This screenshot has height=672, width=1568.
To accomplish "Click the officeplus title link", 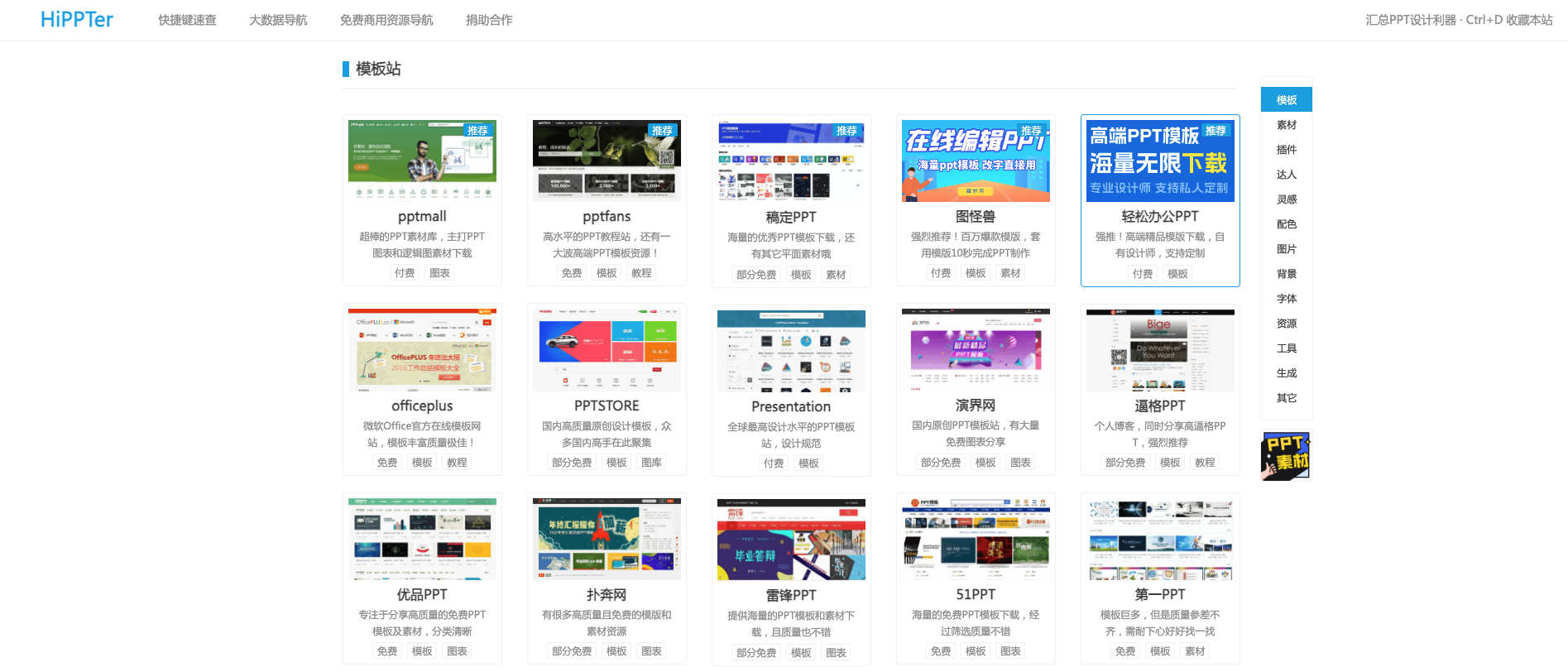I will tap(422, 406).
